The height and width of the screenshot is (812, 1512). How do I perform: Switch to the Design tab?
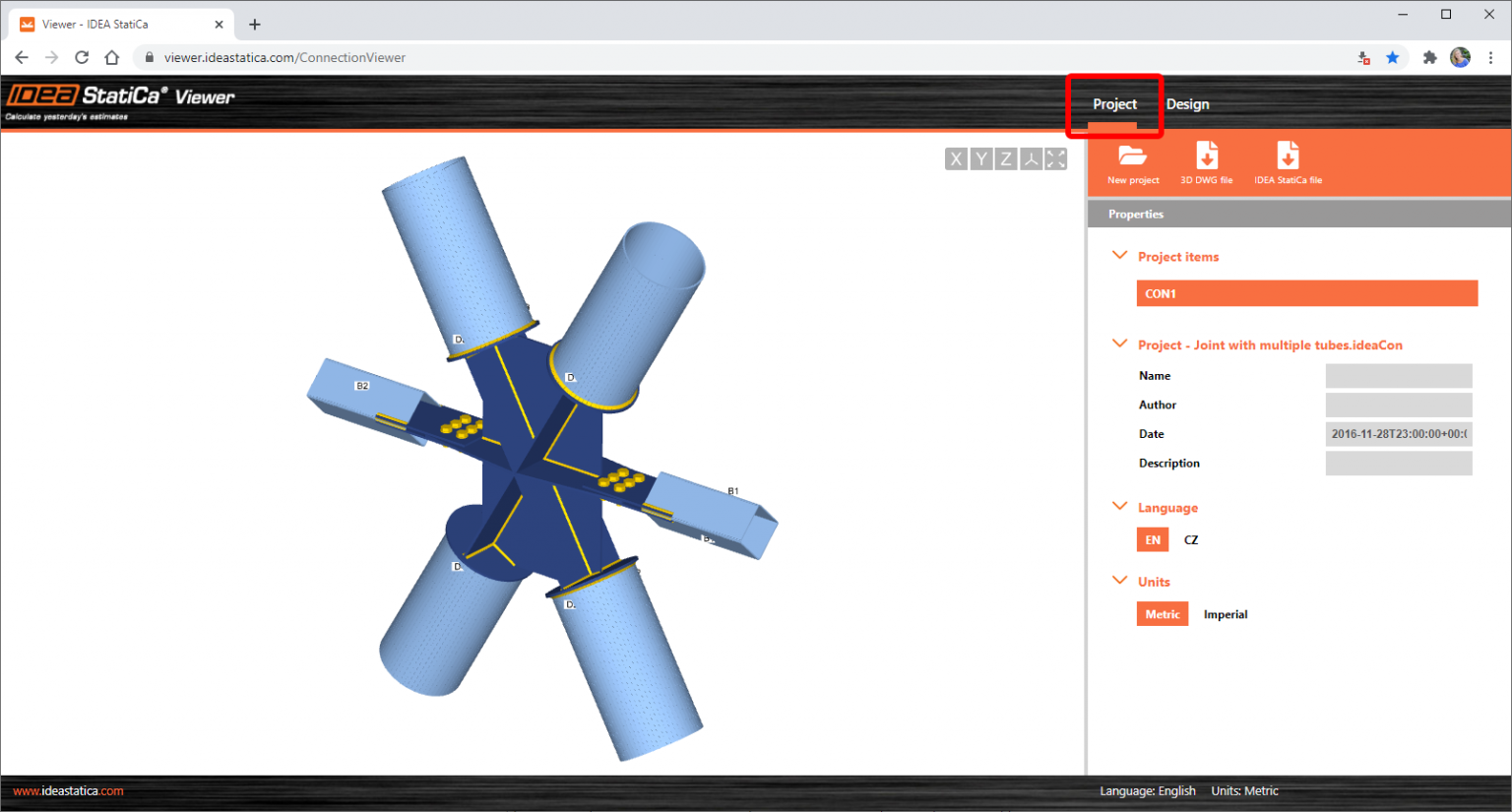1187,103
